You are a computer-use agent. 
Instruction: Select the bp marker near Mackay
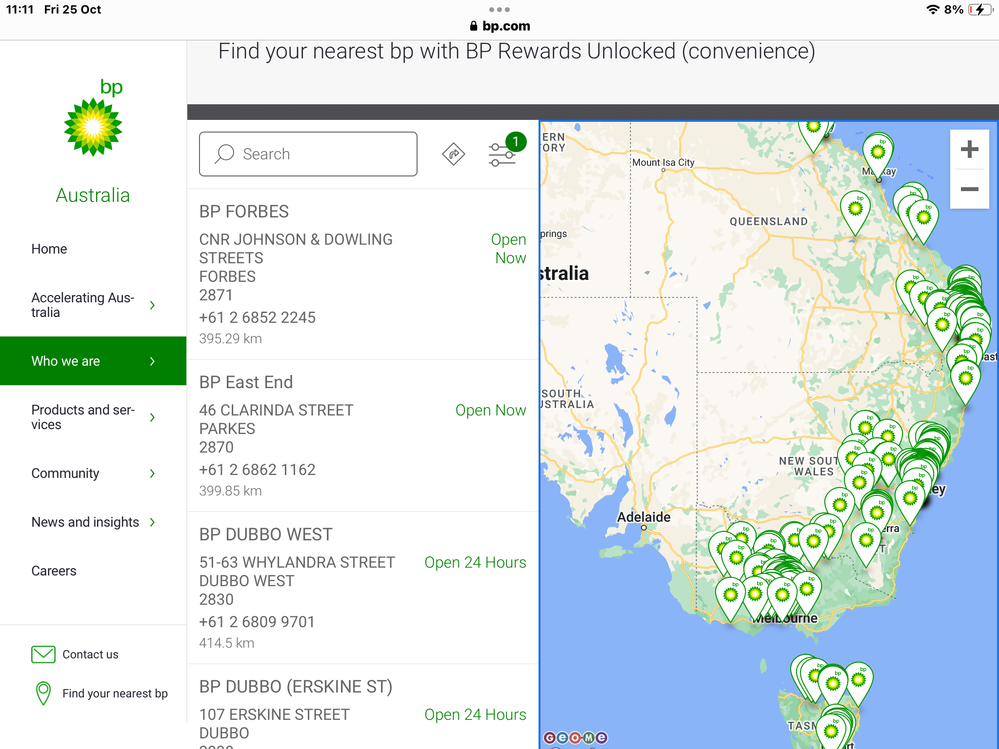[x=878, y=153]
